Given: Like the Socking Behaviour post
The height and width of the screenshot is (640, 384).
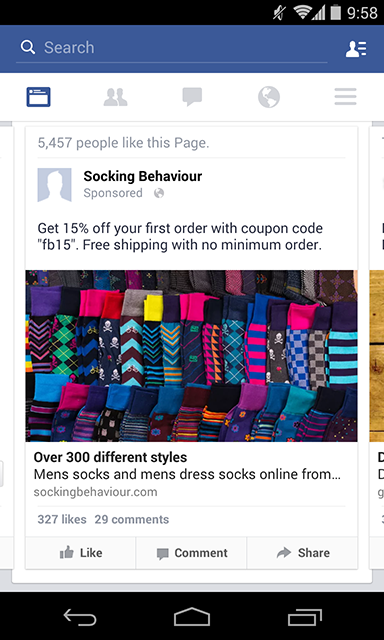Looking at the screenshot, I should pos(80,553).
